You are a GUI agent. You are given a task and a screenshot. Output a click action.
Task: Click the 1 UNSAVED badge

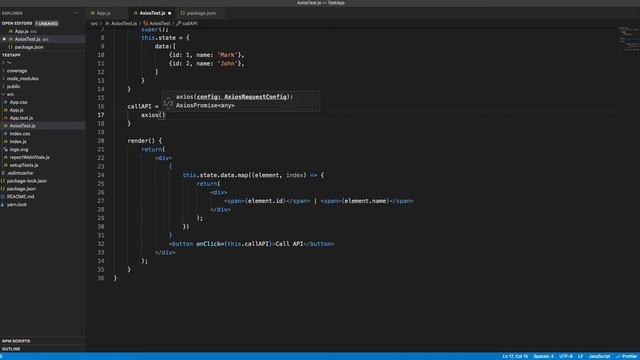pyautogui.click(x=47, y=24)
